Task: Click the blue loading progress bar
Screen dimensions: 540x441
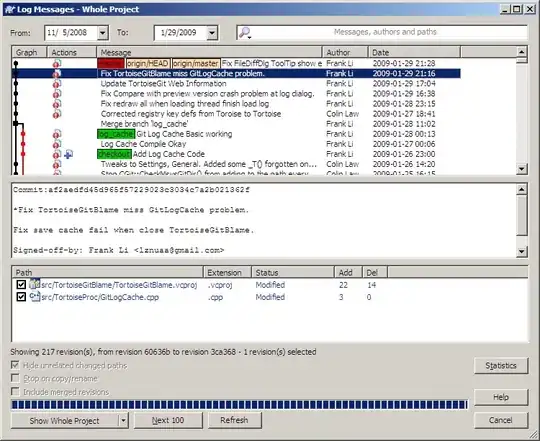Action: pos(239,405)
